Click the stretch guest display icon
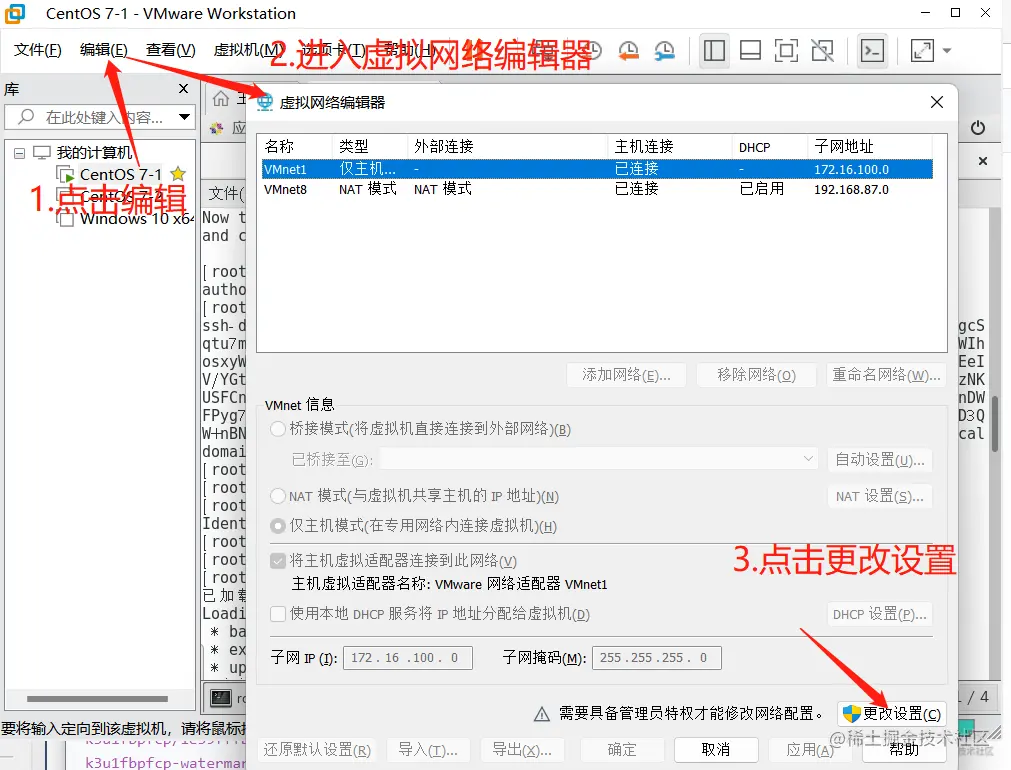 [922, 50]
